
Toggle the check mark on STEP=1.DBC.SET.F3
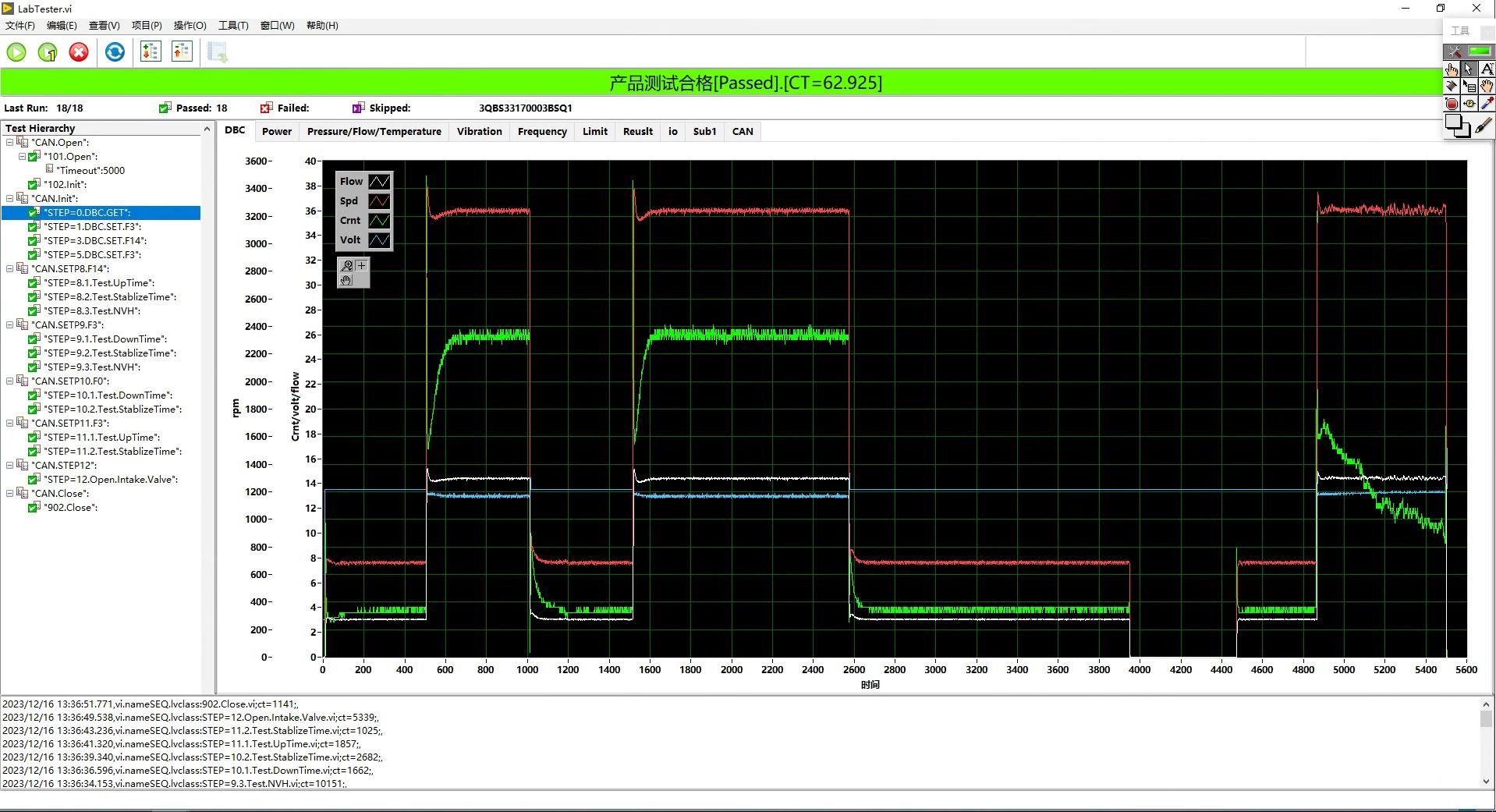(x=34, y=227)
